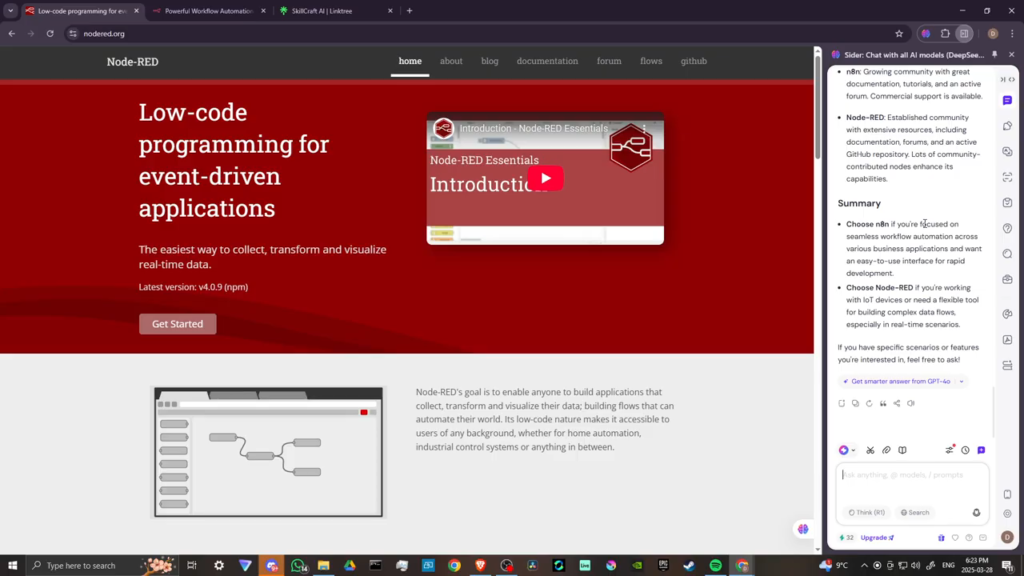
Task: Toggle the web Search option
Action: point(915,513)
